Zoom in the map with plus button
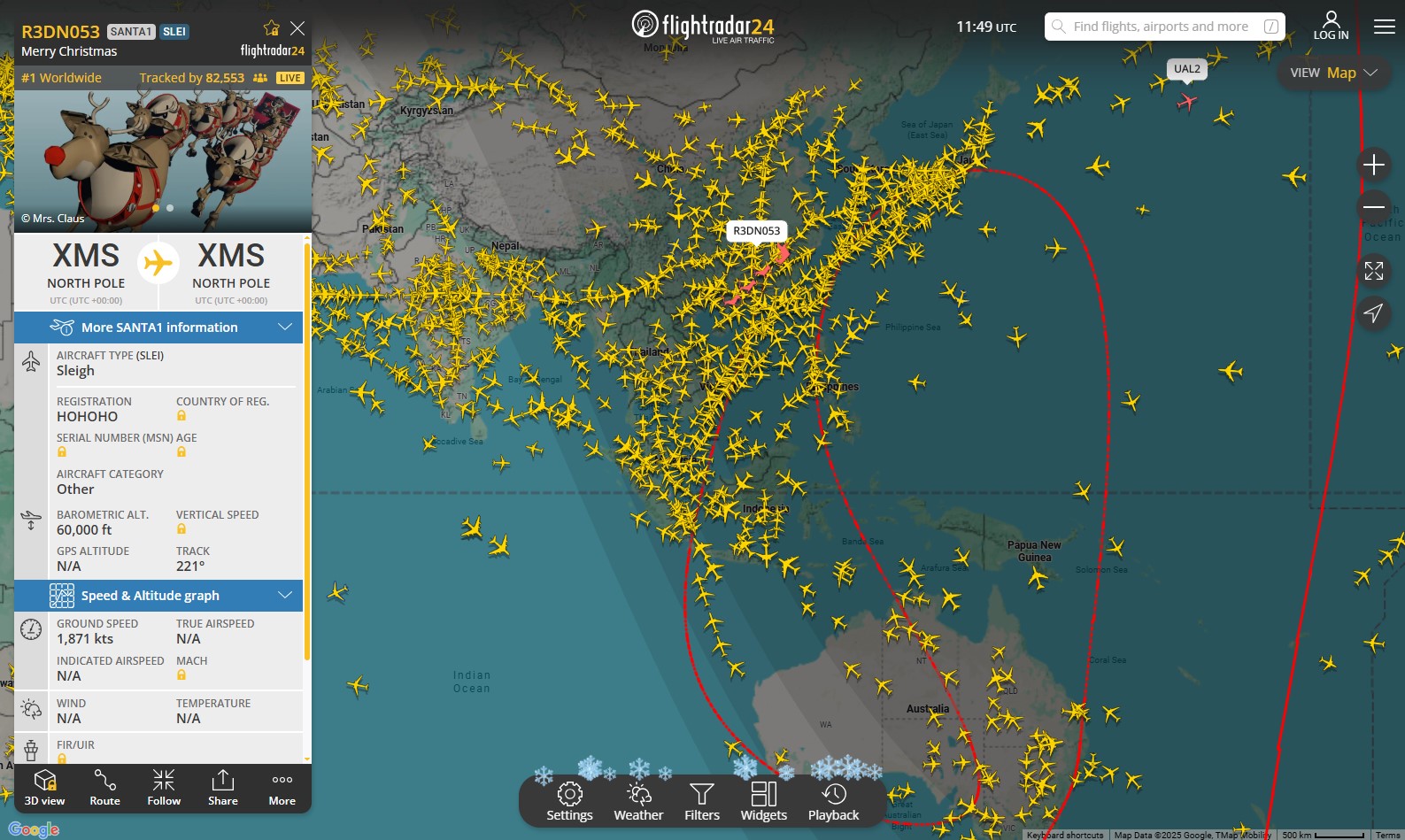The height and width of the screenshot is (840, 1405). click(1373, 165)
